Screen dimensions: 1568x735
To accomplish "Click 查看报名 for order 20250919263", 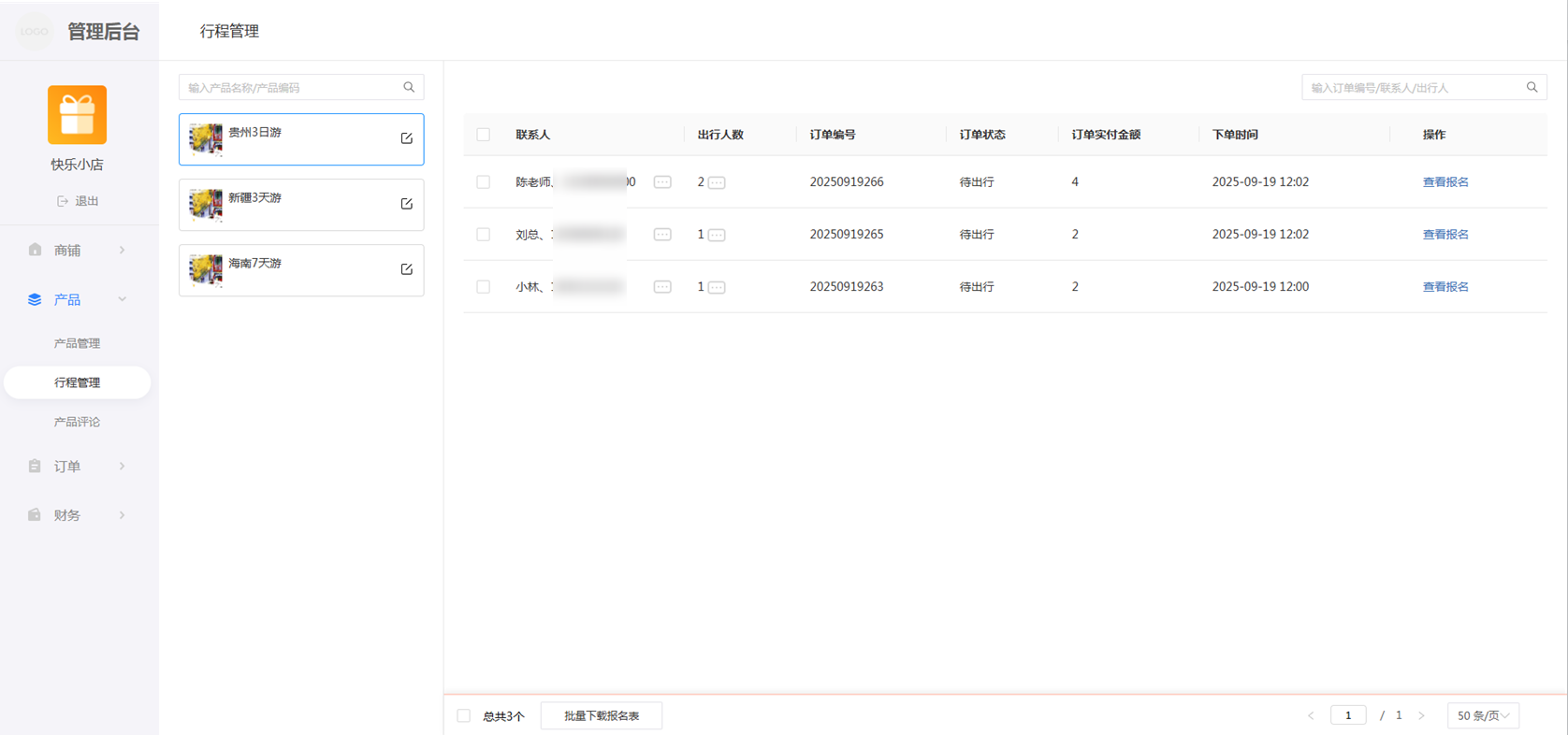I will [1445, 287].
